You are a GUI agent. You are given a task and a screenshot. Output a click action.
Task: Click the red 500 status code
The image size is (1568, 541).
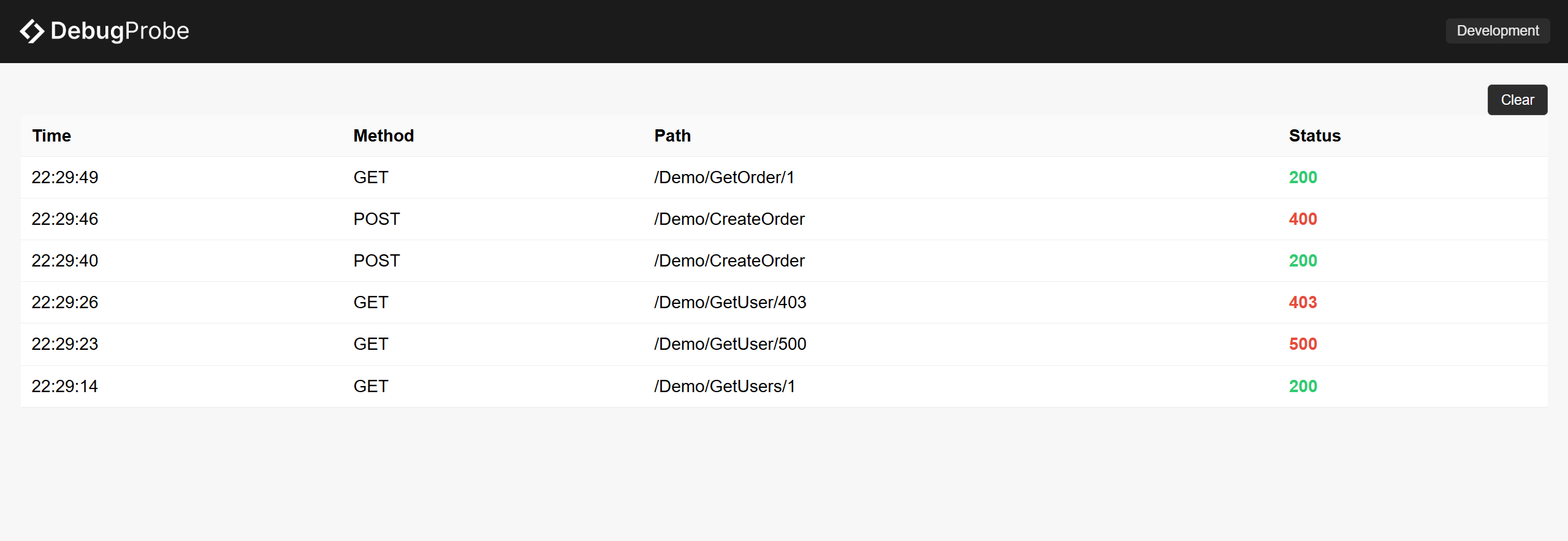(1303, 344)
